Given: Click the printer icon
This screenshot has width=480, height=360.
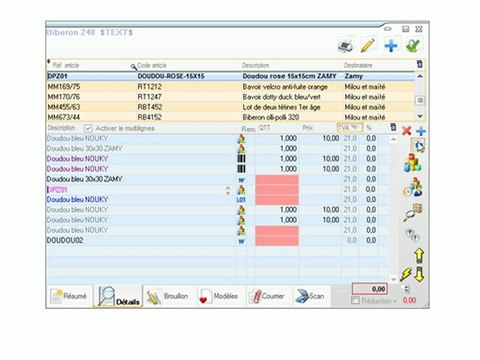Looking at the screenshot, I should pos(346,45).
